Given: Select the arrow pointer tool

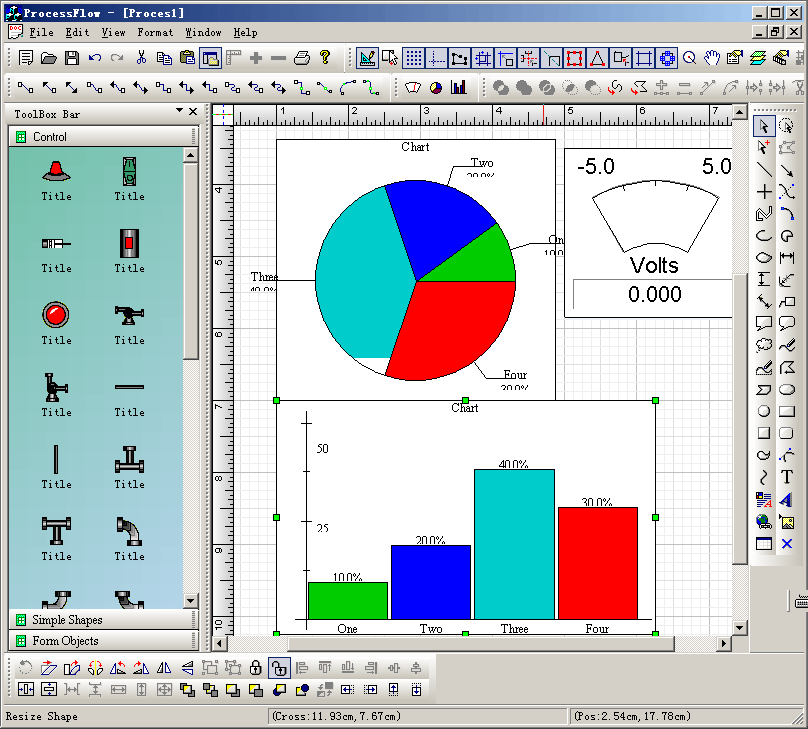Looking at the screenshot, I should click(x=764, y=126).
